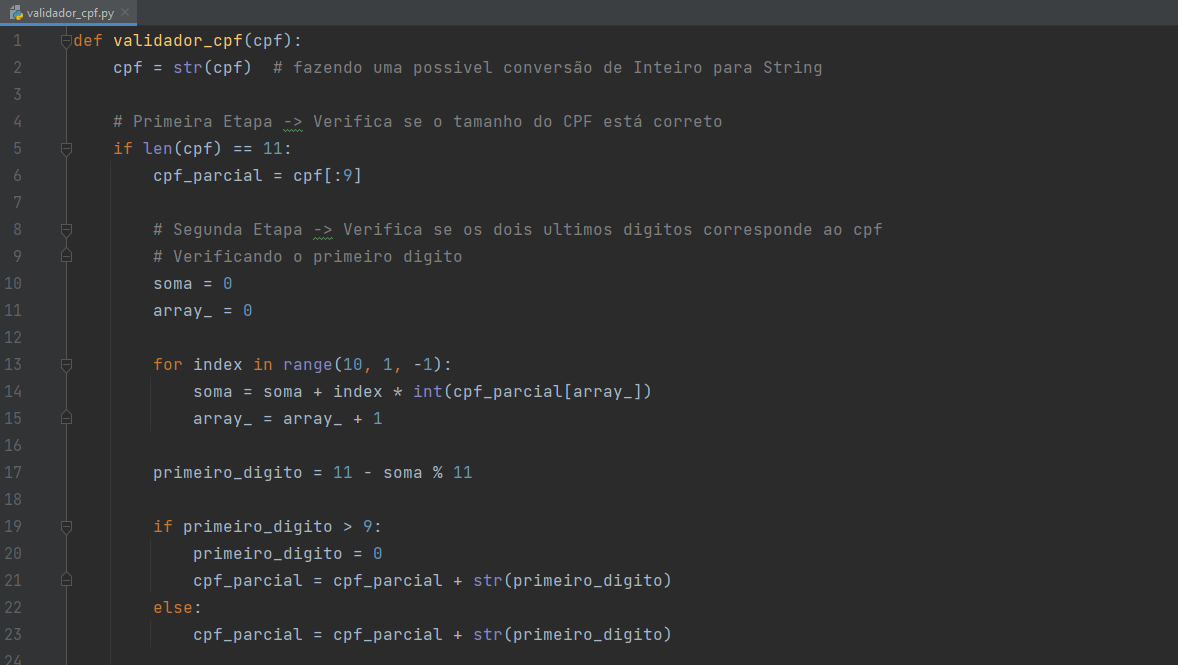Collapse the if len(cpf) block at line 5
This screenshot has width=1178, height=665.
pos(66,148)
